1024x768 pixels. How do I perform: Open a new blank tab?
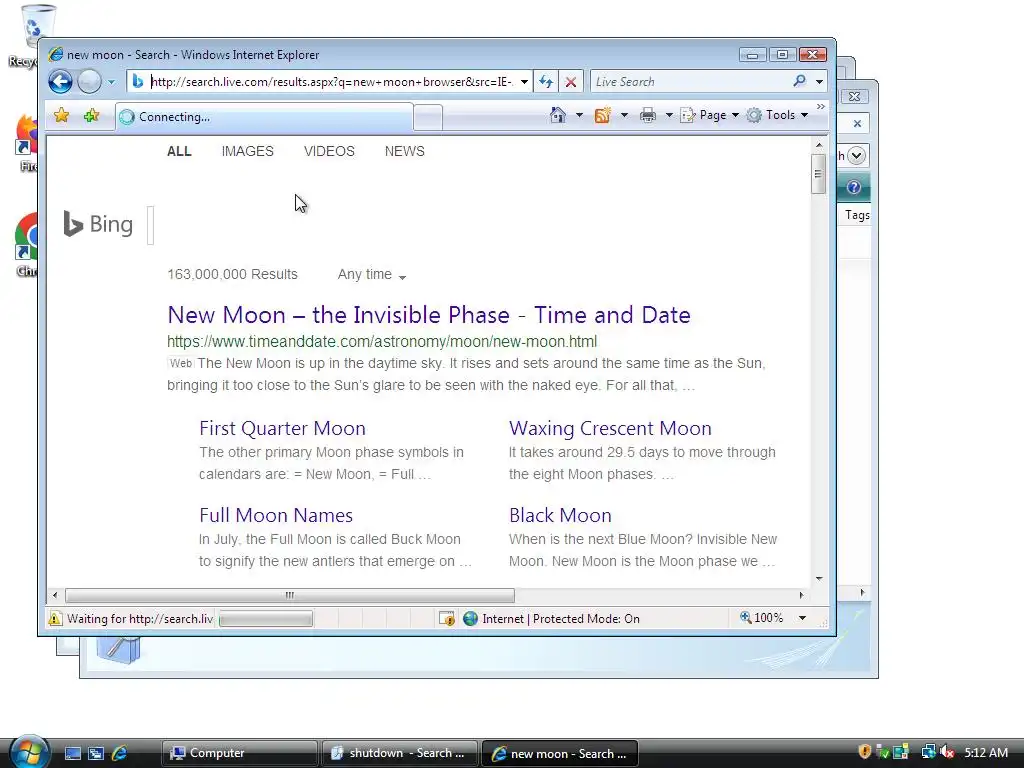(428, 118)
